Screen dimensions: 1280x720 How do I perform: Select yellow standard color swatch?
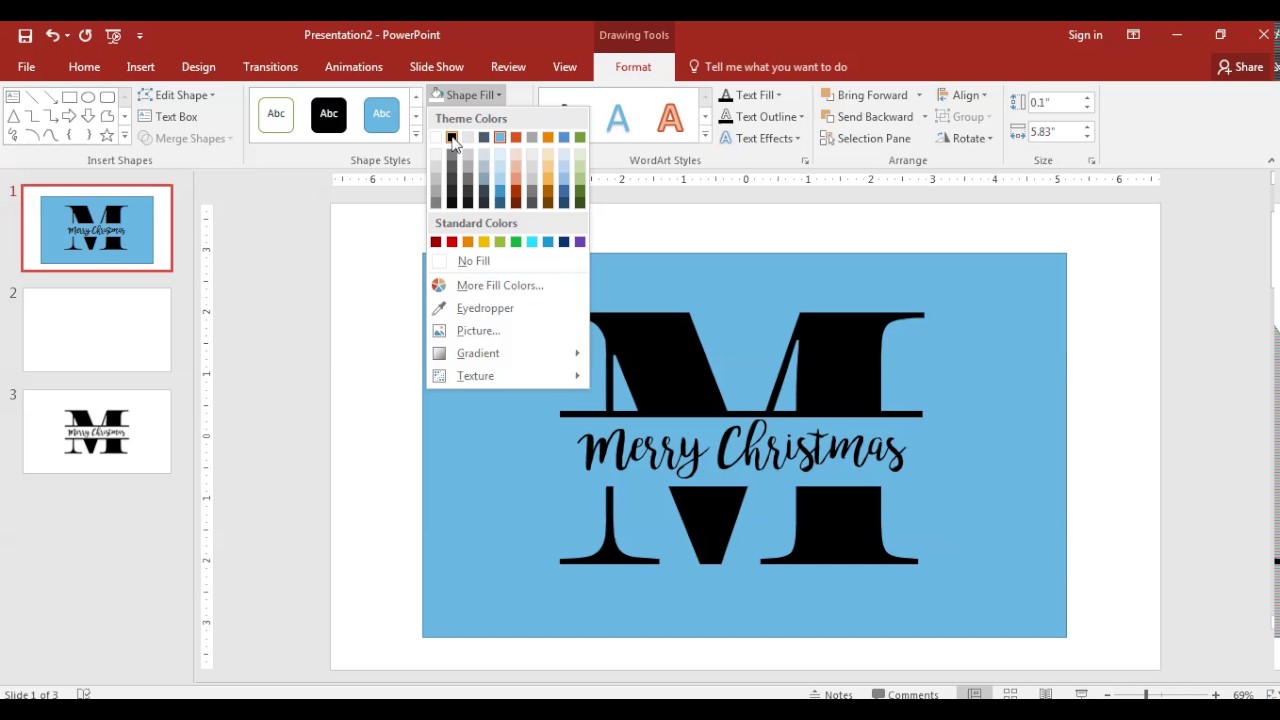pos(484,242)
